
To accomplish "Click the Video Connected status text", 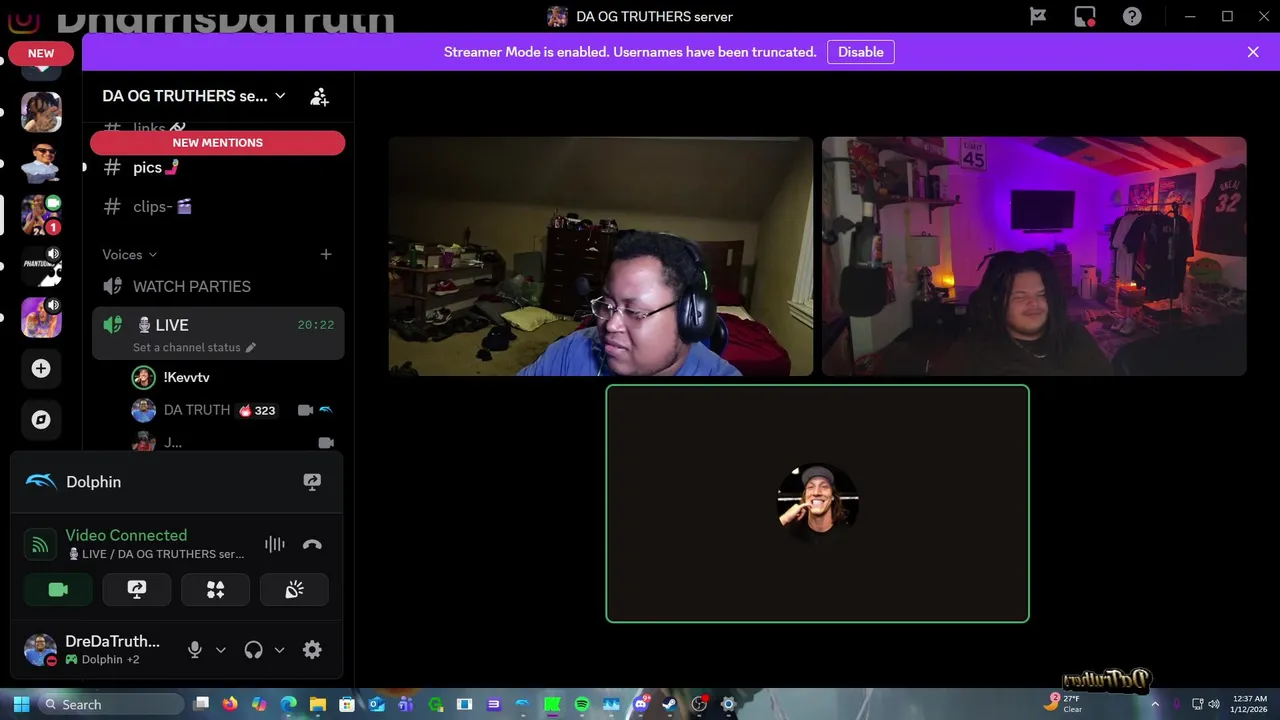I will click(126, 535).
